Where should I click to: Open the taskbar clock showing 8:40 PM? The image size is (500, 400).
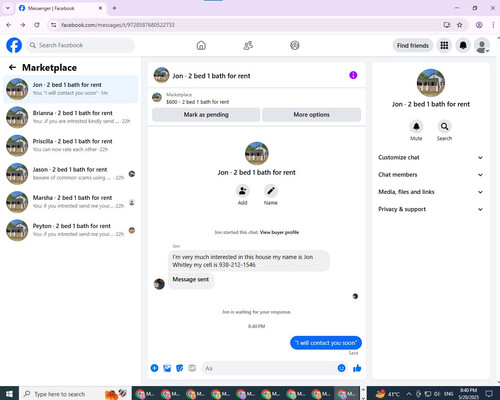(x=468, y=394)
